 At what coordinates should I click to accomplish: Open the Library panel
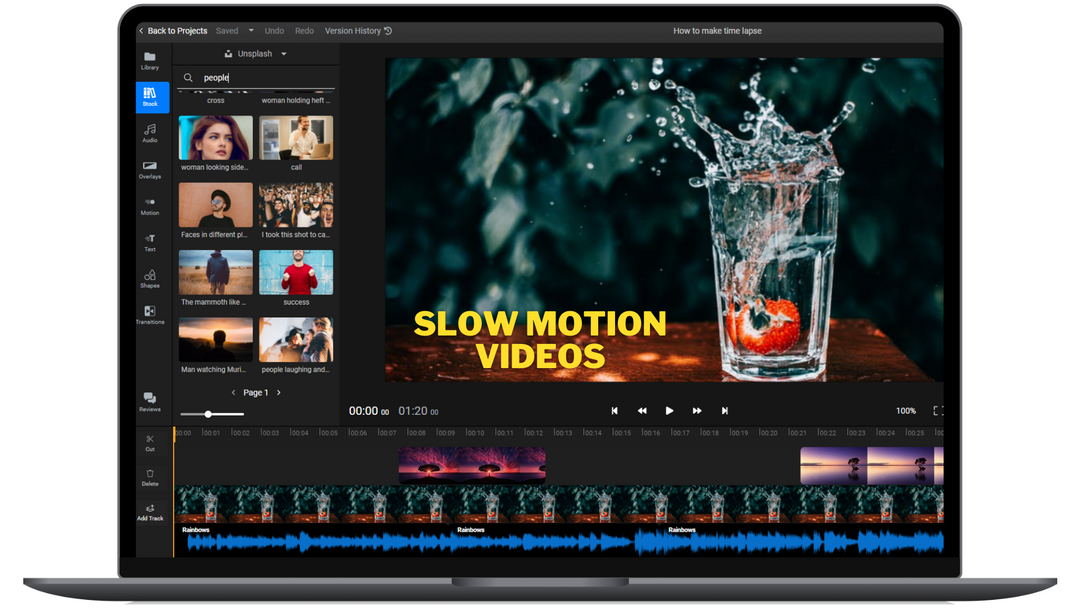[149, 62]
